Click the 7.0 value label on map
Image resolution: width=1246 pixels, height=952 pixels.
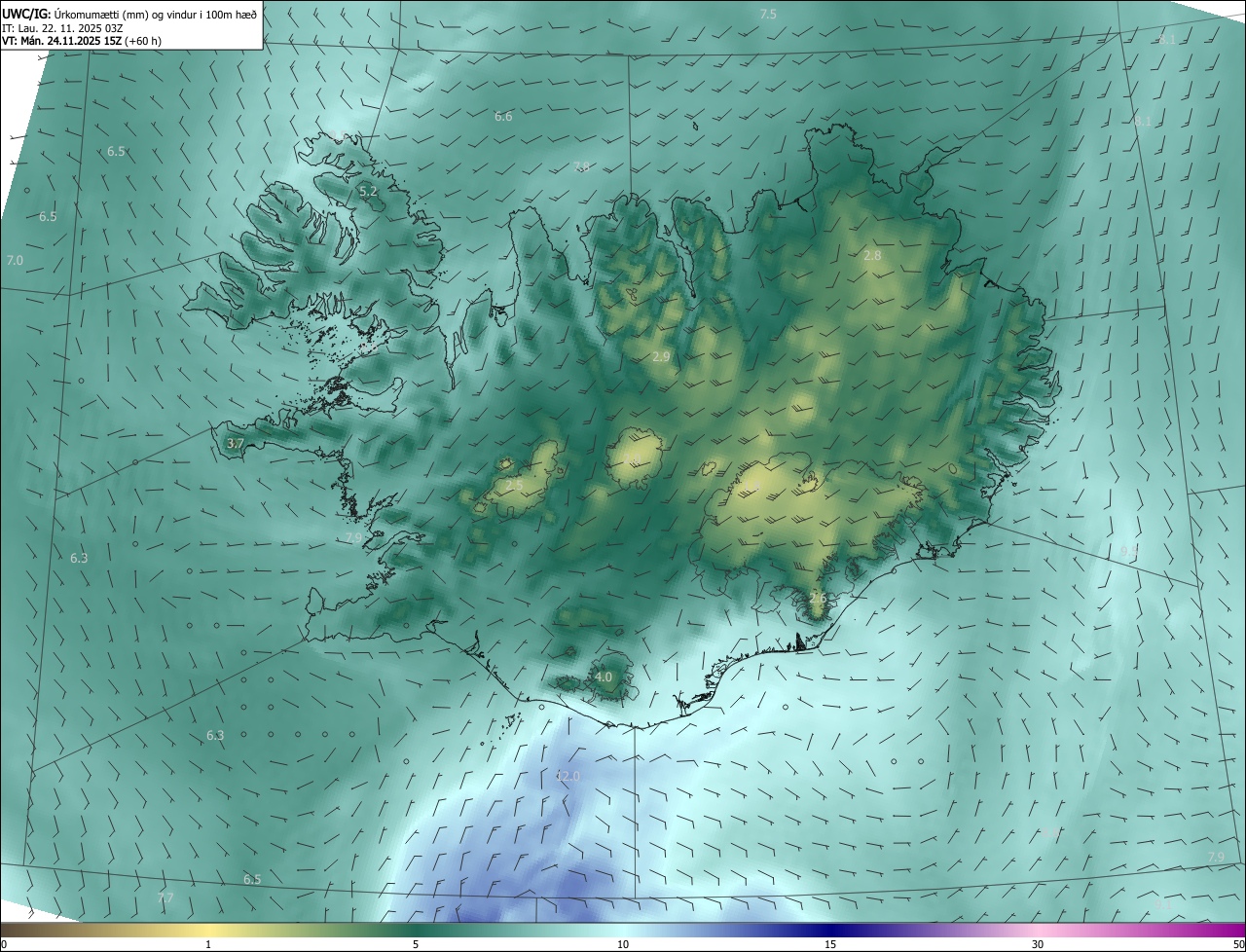[x=15, y=261]
